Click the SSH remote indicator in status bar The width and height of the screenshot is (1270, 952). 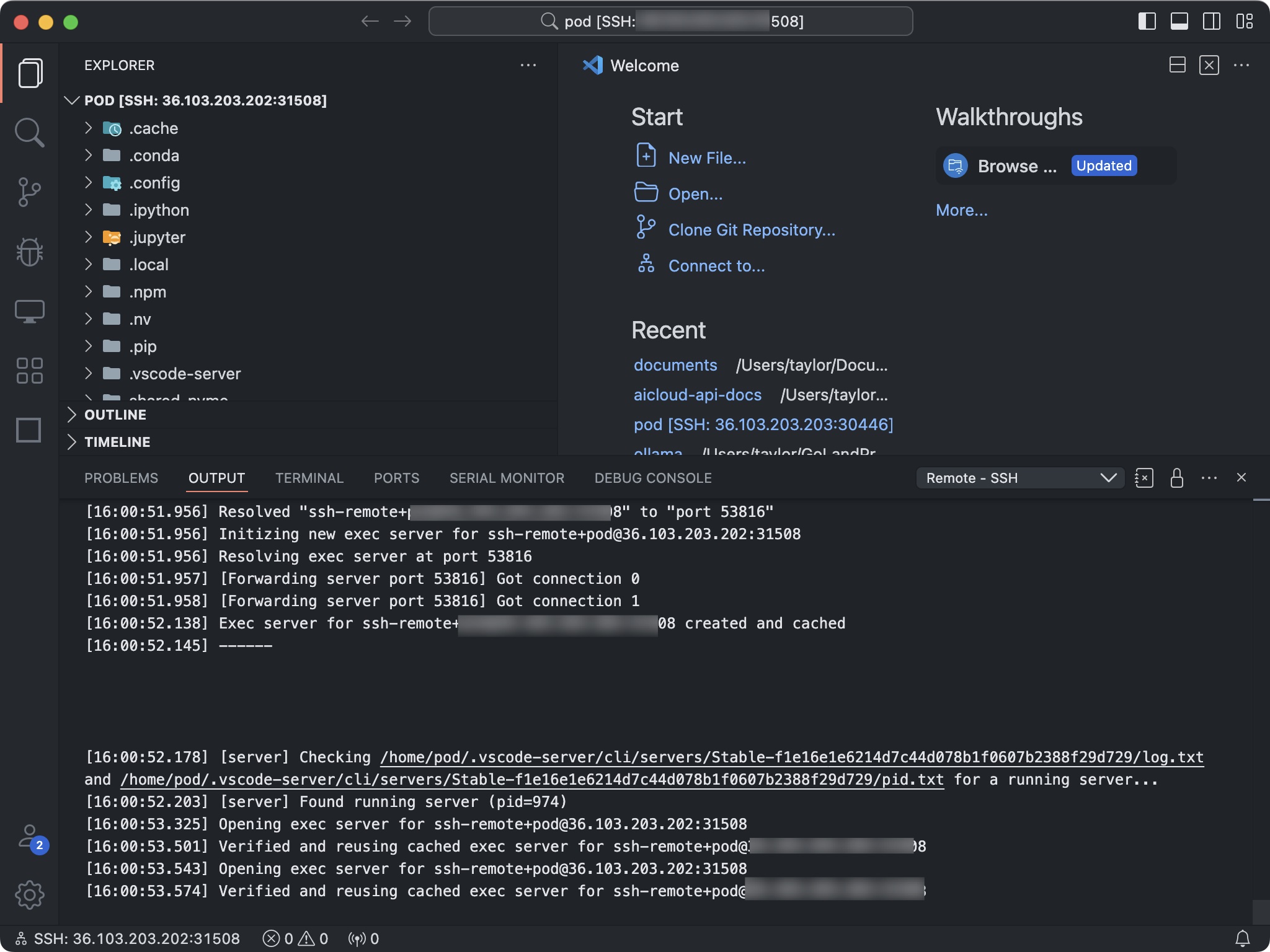128,939
